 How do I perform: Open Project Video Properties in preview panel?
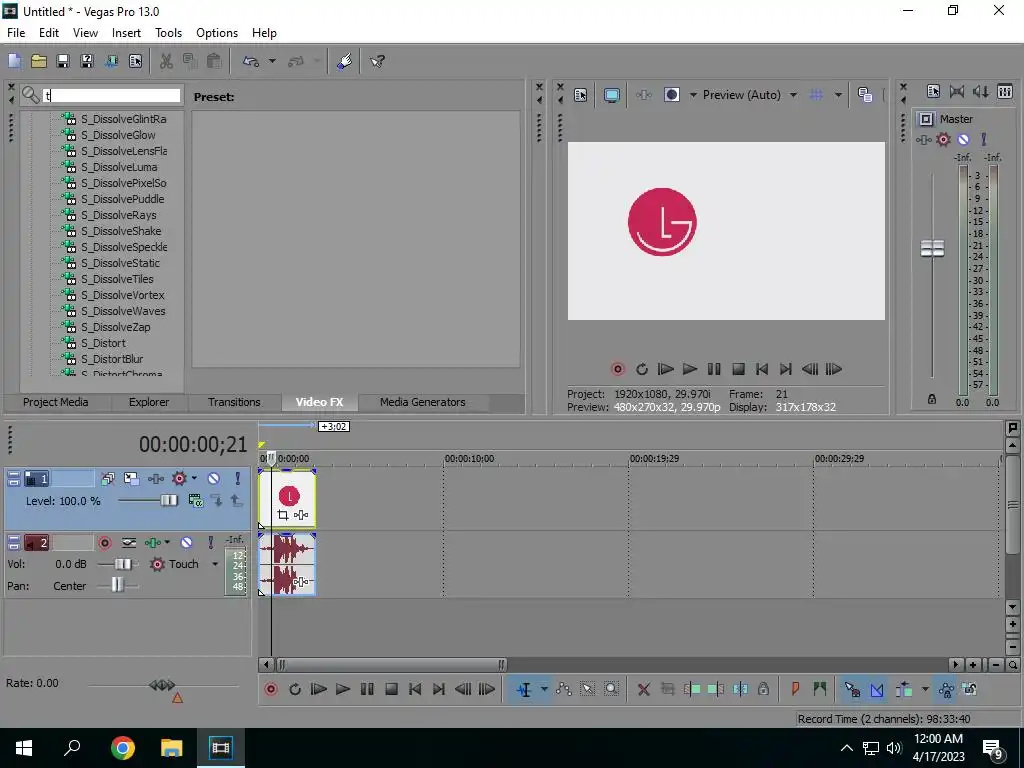click(x=581, y=95)
